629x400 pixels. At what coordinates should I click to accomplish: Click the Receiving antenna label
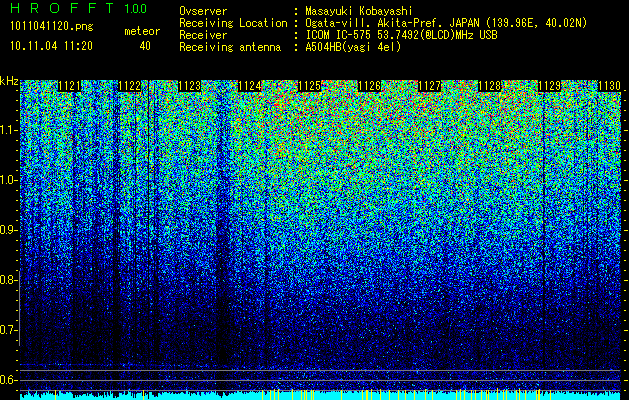(x=230, y=47)
